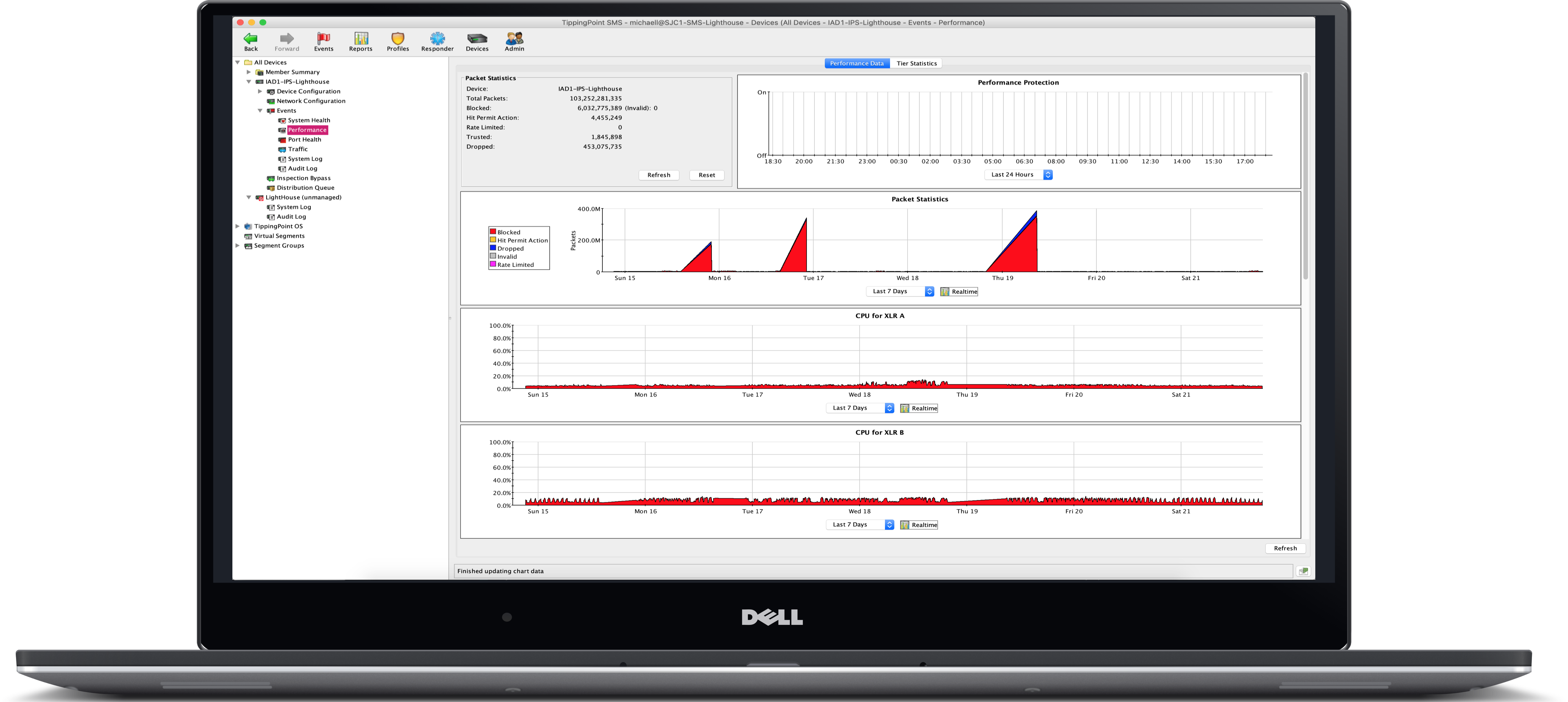This screenshot has width=1568, height=702.
Task: Click the Dropped blue legend swatch
Action: [493, 248]
